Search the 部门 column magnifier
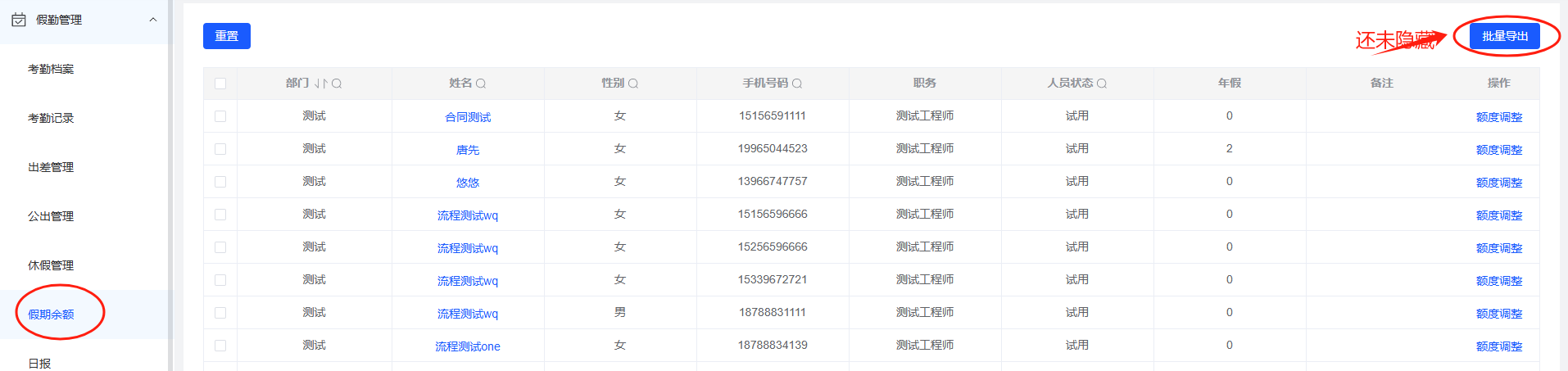 point(337,84)
